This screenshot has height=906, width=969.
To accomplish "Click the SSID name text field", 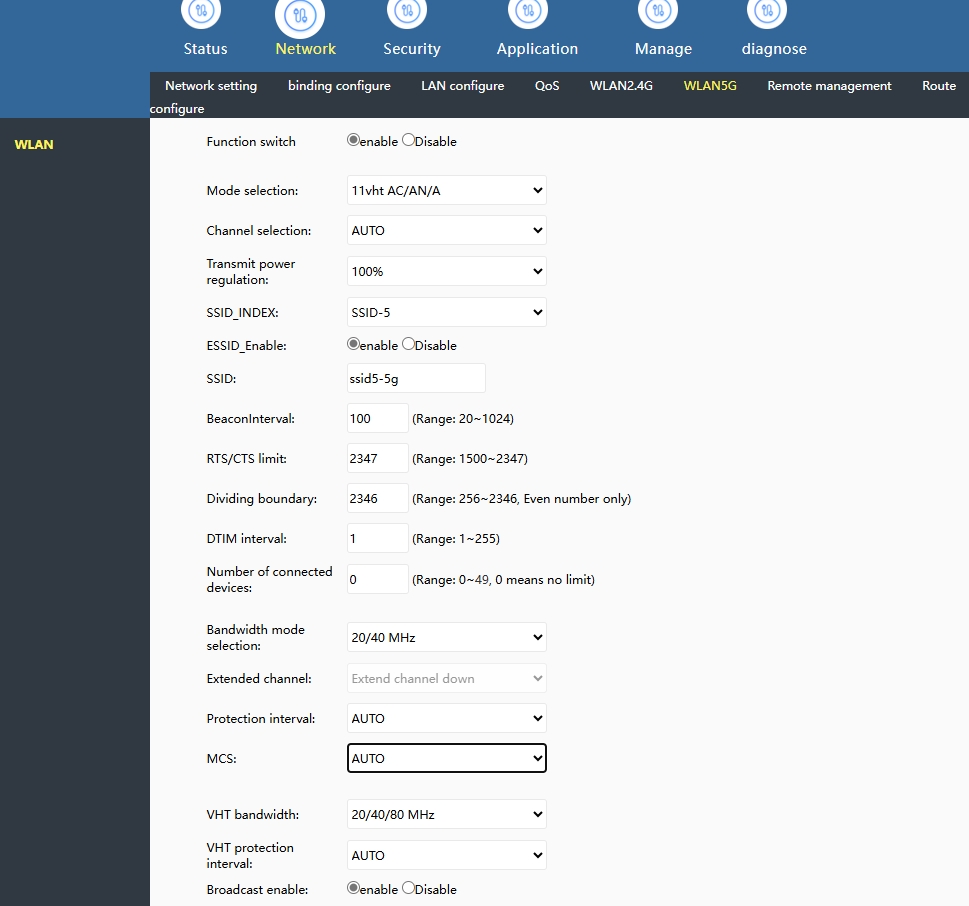I will 416,378.
